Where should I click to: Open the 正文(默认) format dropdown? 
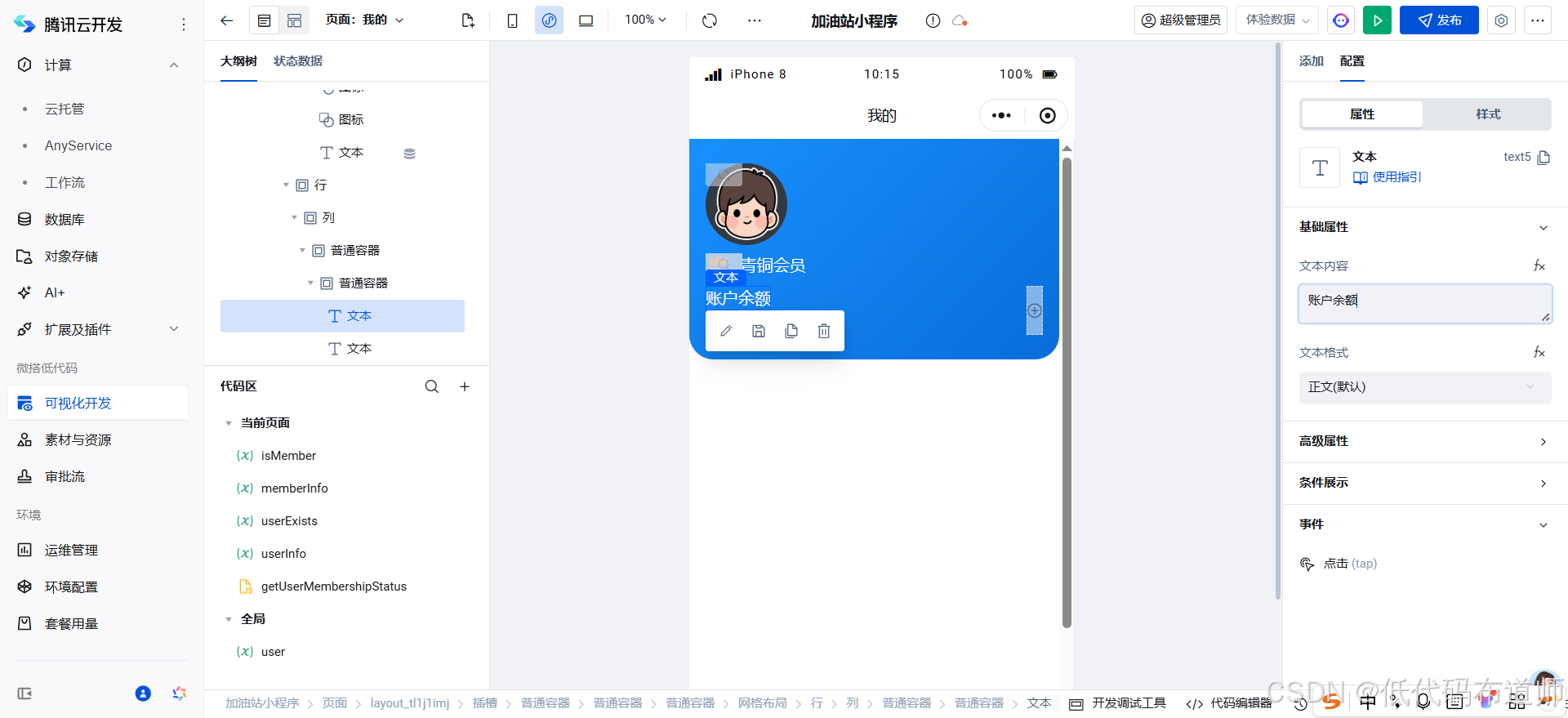pyautogui.click(x=1425, y=387)
